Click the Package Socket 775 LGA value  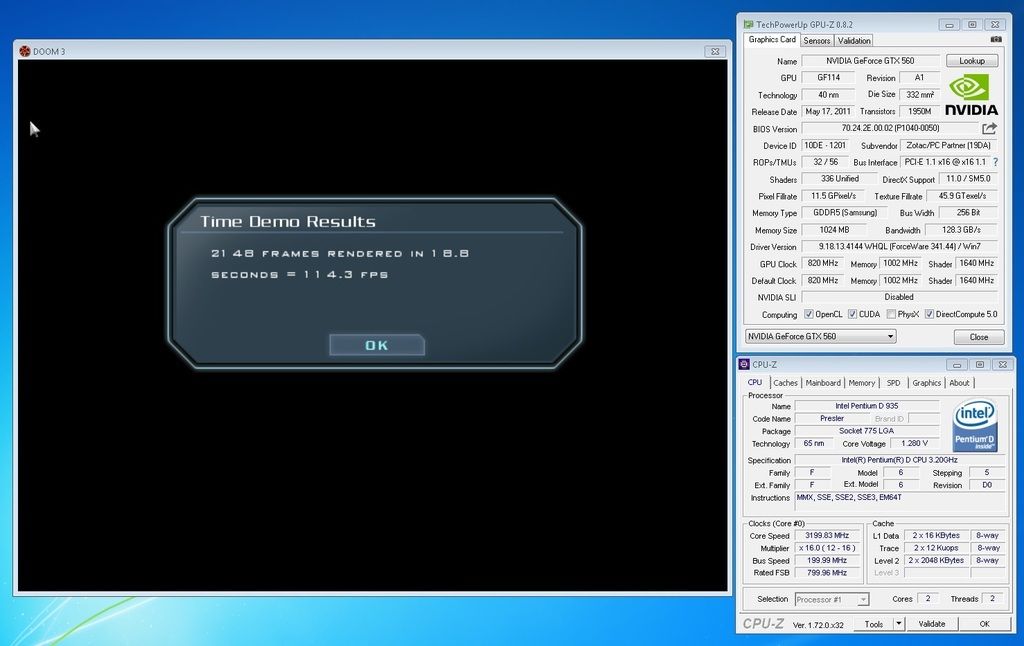[867, 430]
